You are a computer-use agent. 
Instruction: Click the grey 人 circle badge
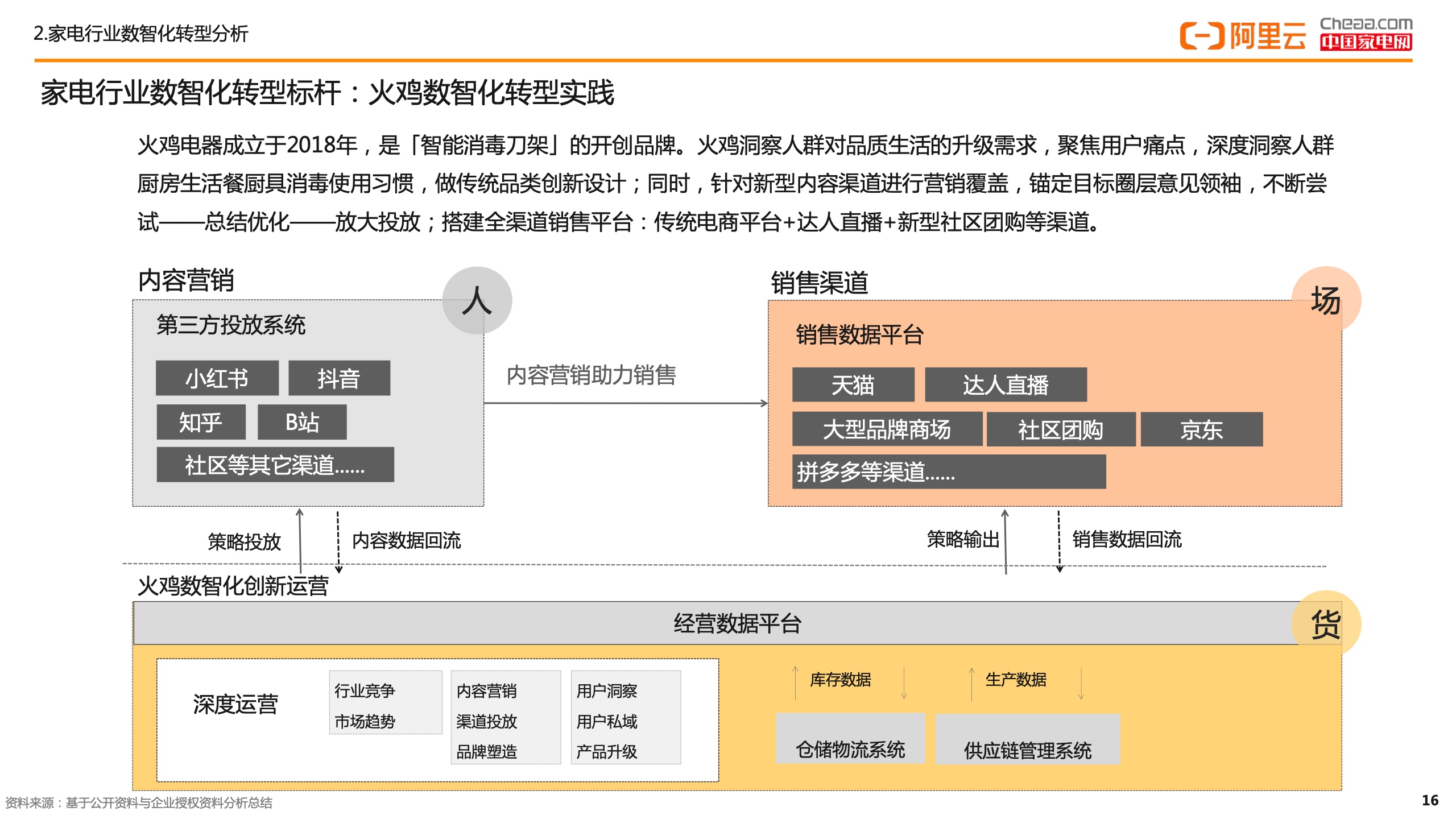477,300
